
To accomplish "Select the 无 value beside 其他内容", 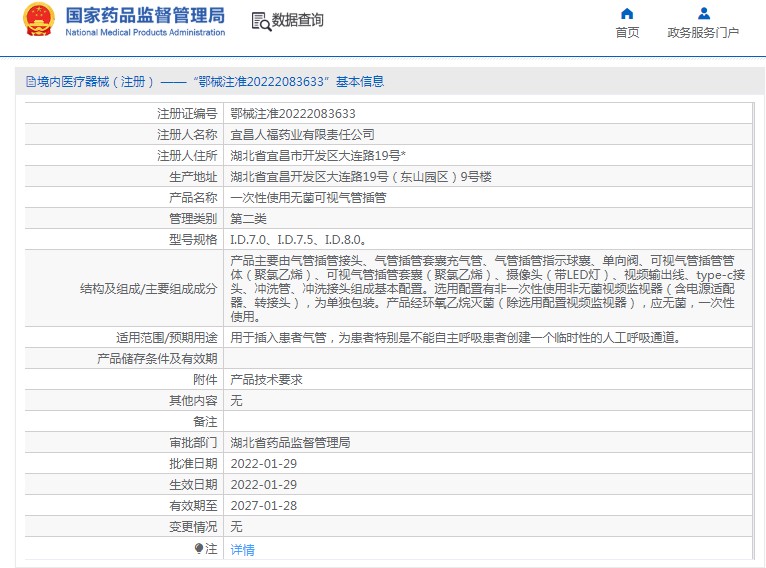I will tap(236, 400).
